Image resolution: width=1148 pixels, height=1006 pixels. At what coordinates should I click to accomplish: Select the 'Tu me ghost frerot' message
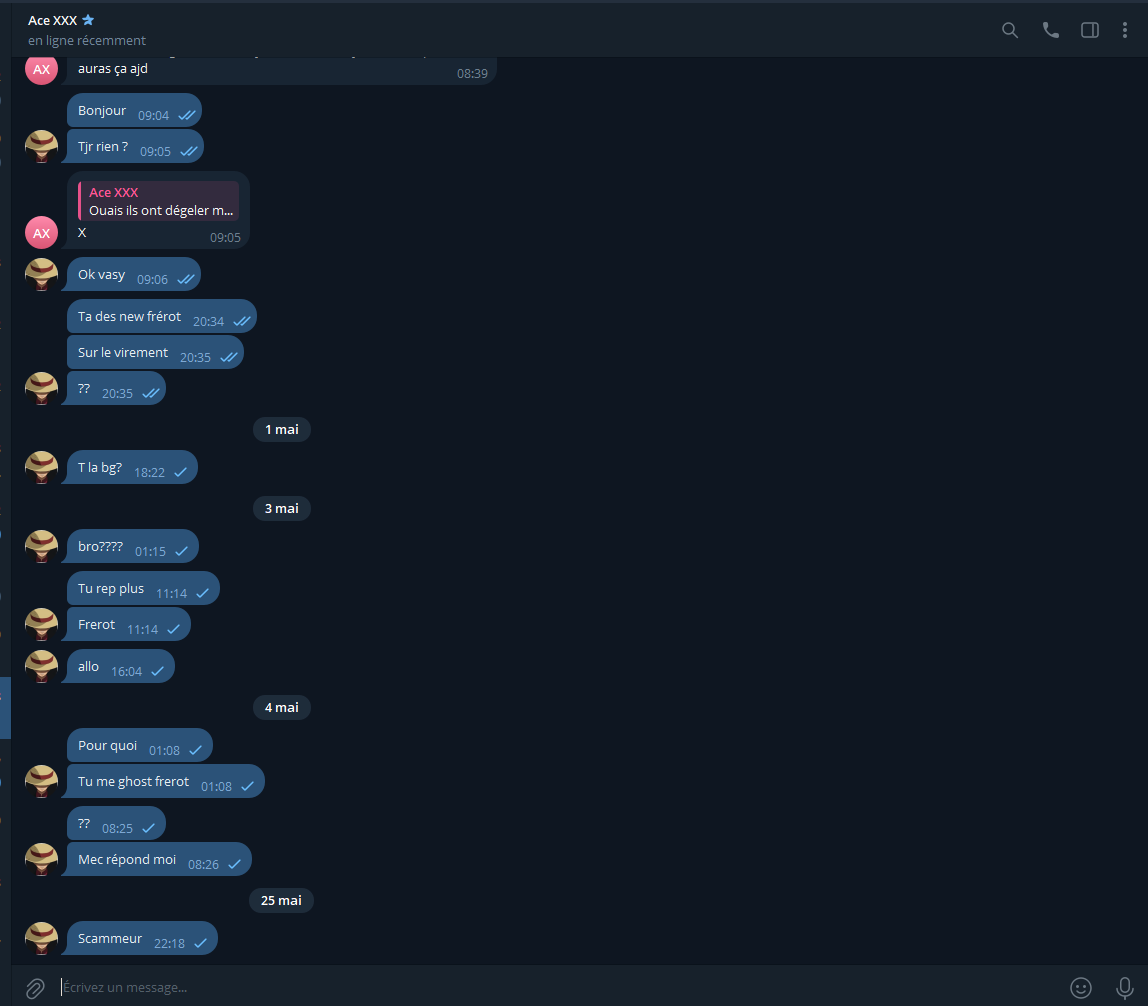[165, 782]
